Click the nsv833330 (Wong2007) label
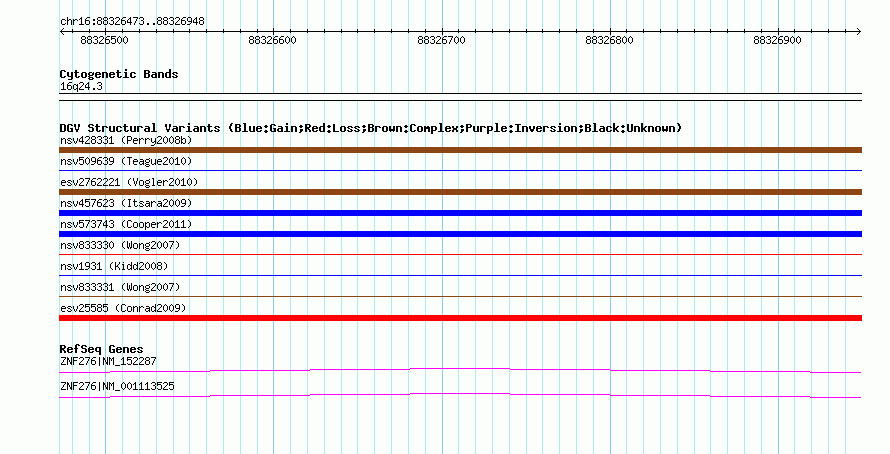 120,245
